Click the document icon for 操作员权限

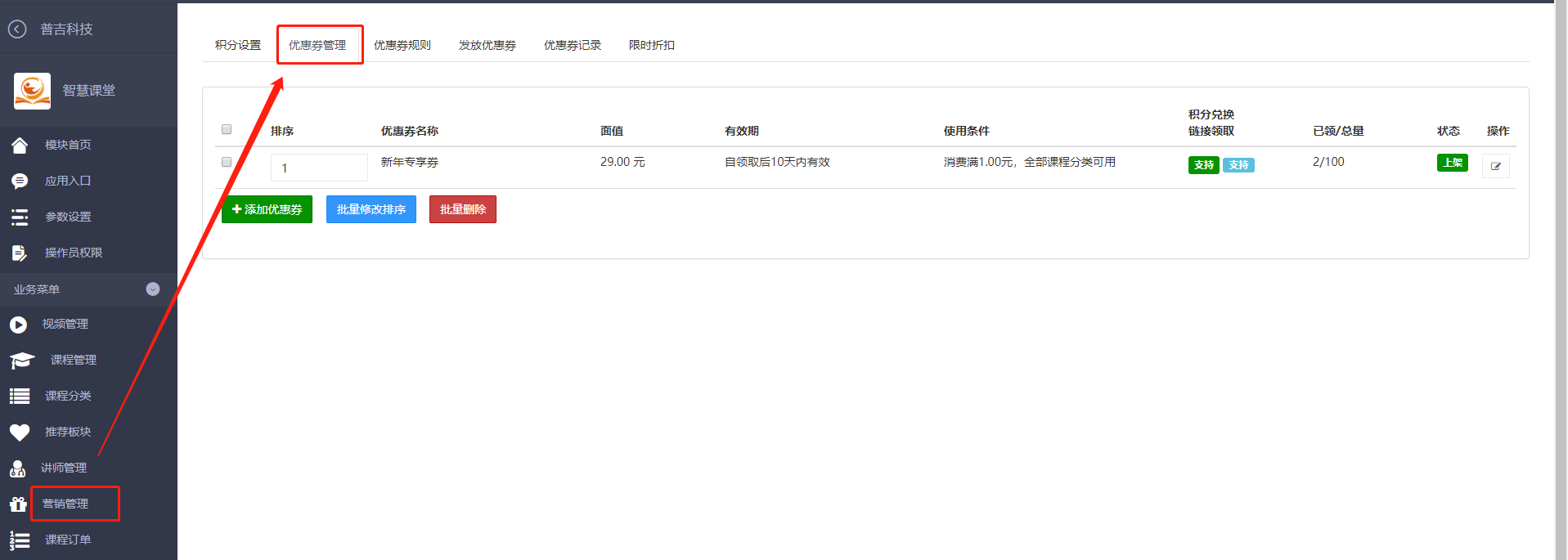click(20, 253)
